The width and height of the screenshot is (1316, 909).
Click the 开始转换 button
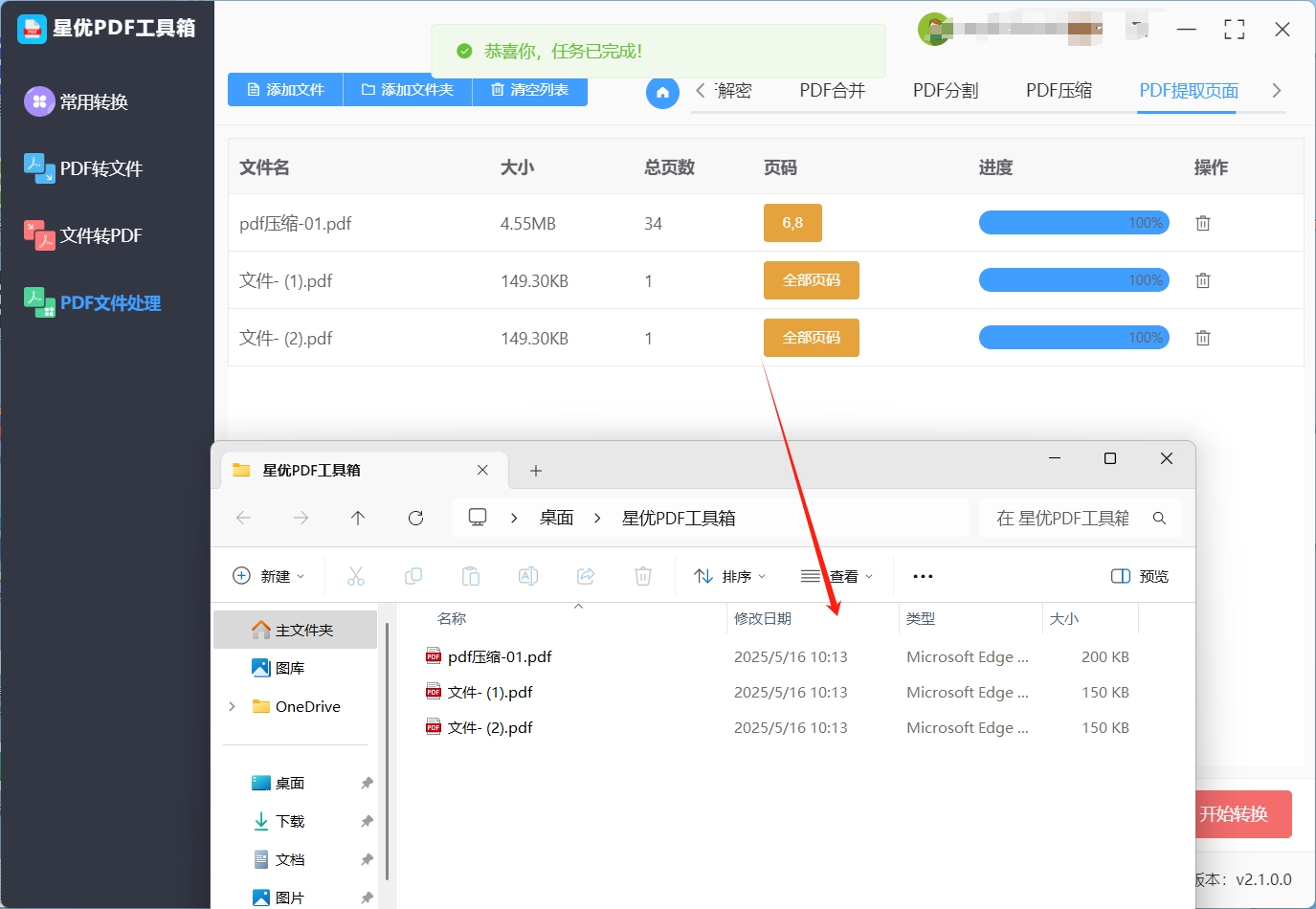pyautogui.click(x=1243, y=814)
